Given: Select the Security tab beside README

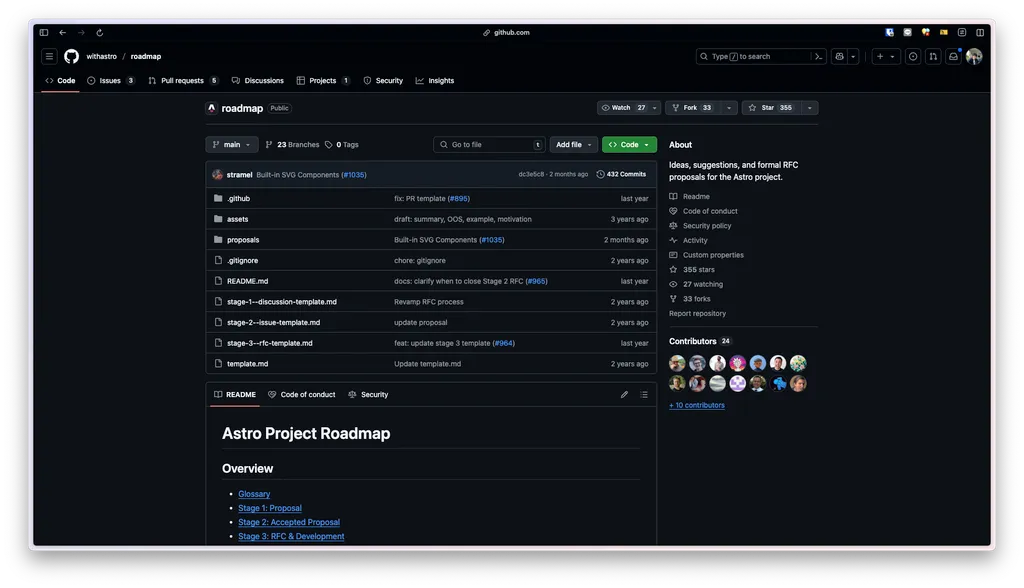Looking at the screenshot, I should coord(368,395).
